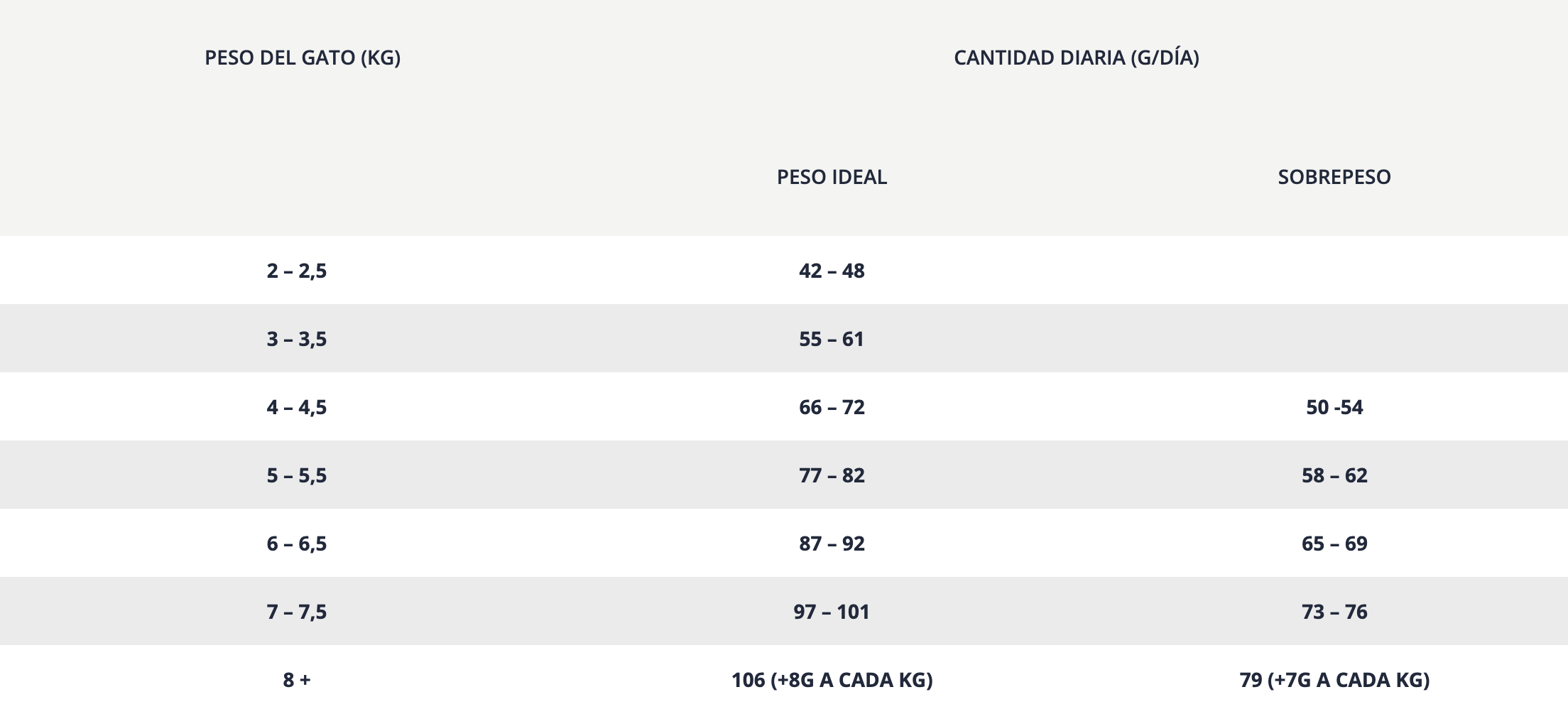Click the "4 – 4,5" weight cell

pos(297,407)
